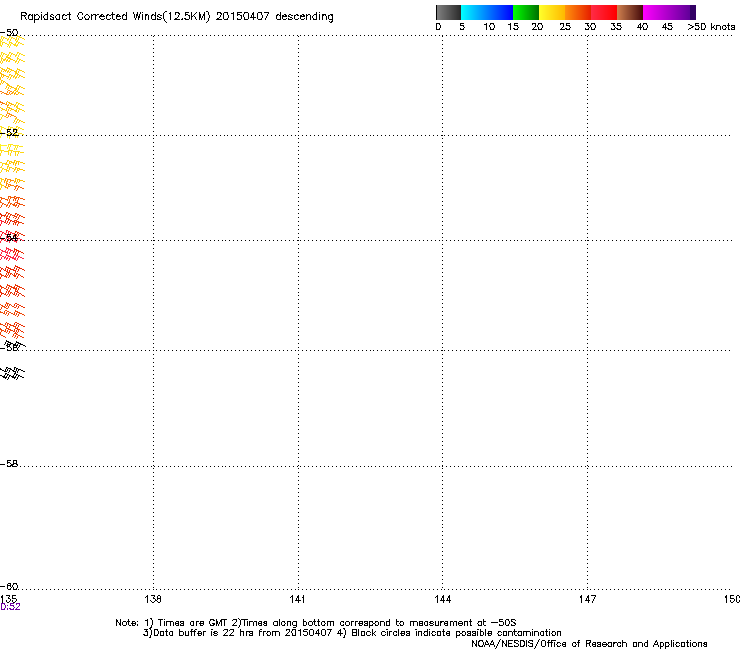The height and width of the screenshot is (650, 740).
Task: Click the brown 35-40 knots color band
Action: [x=630, y=12]
